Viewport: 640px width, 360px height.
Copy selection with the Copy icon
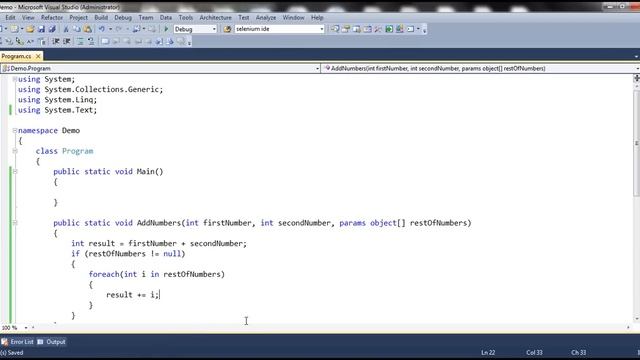(x=76, y=29)
